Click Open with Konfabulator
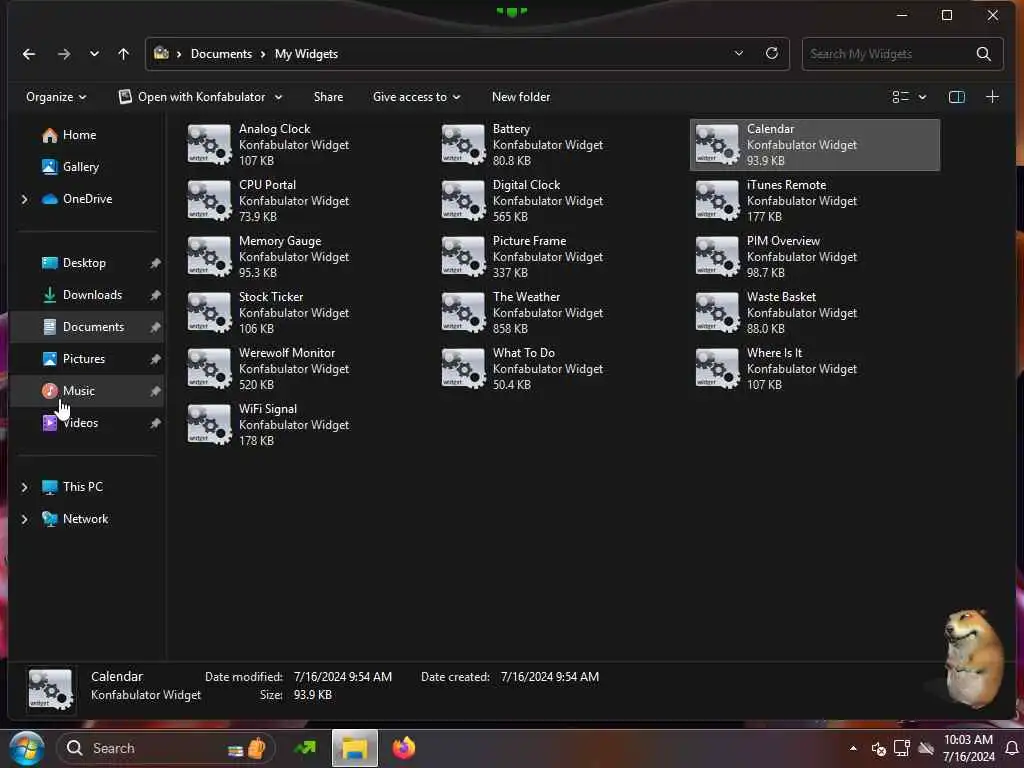1024x768 pixels. tap(192, 97)
